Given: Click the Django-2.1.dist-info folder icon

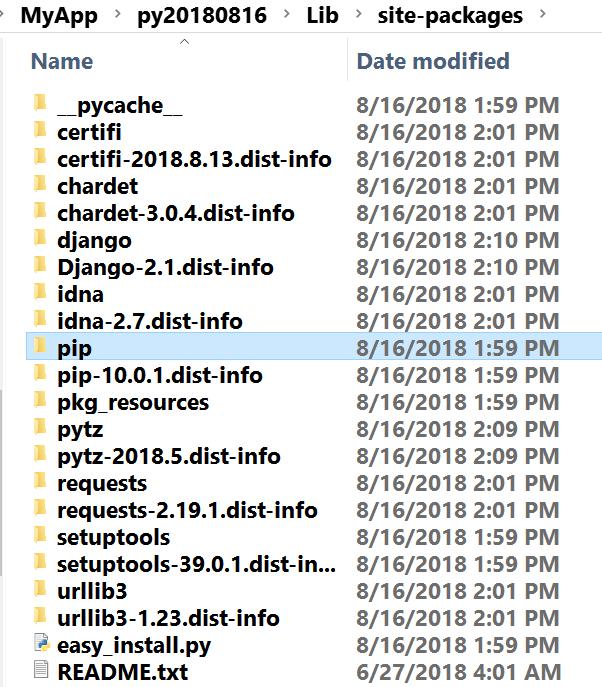Looking at the screenshot, I should tap(40, 265).
